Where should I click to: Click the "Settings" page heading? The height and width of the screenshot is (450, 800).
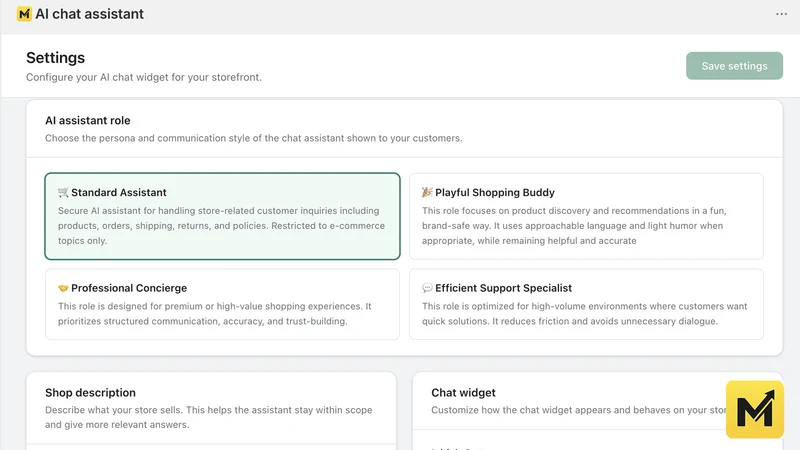[56, 58]
